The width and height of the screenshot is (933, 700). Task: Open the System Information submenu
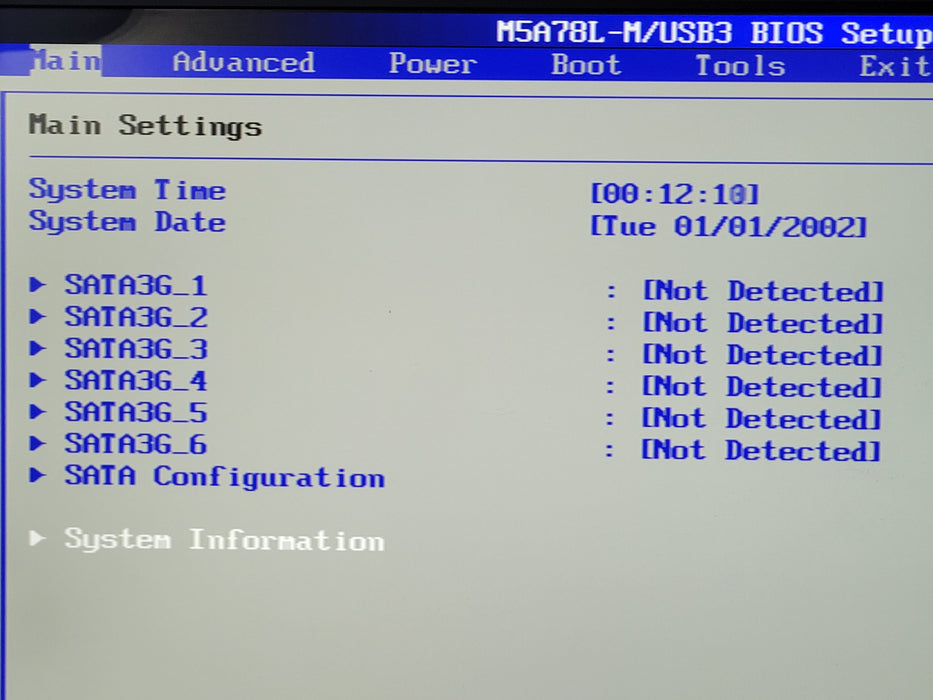(x=224, y=540)
